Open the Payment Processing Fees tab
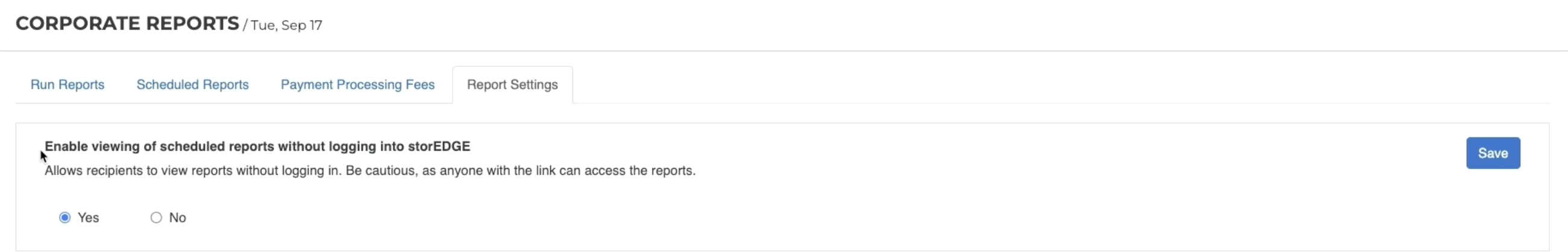 [x=357, y=84]
